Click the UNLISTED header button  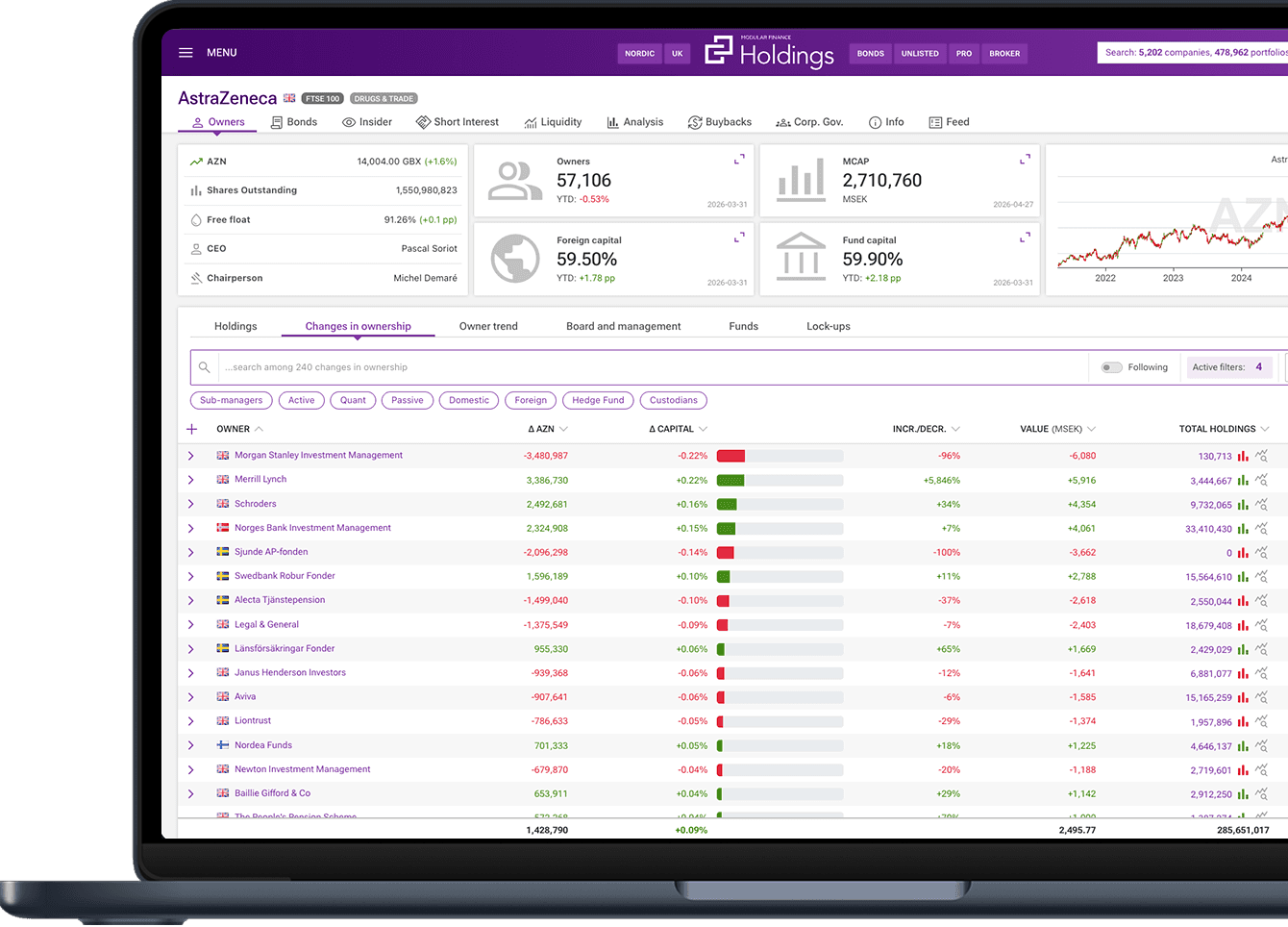920,54
